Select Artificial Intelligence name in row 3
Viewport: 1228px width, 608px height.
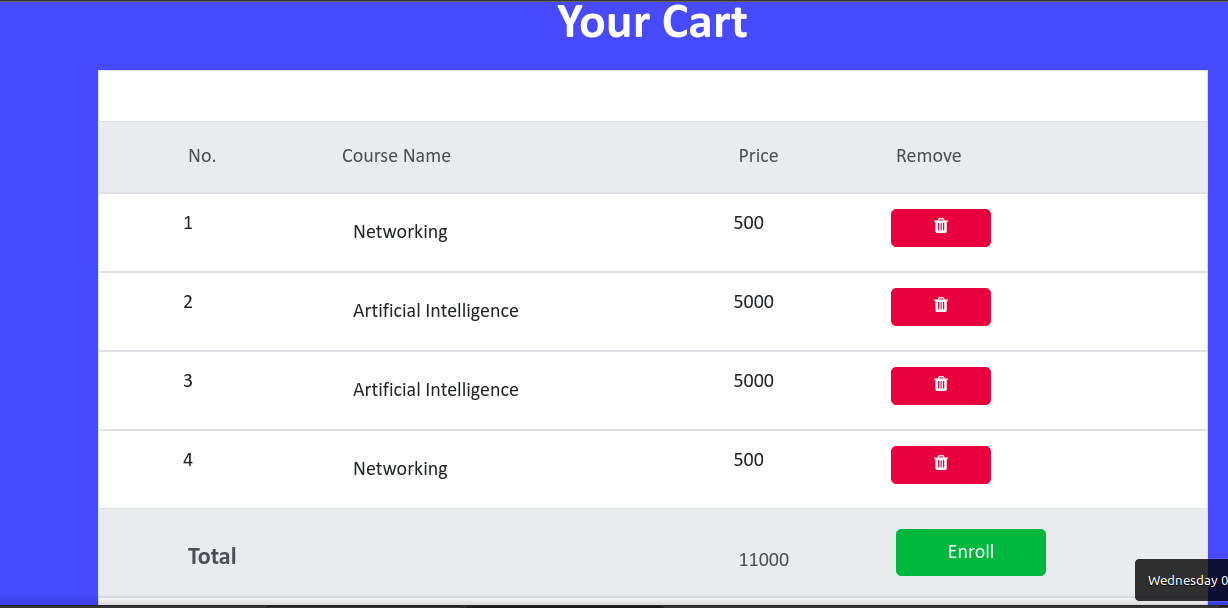tap(435, 390)
